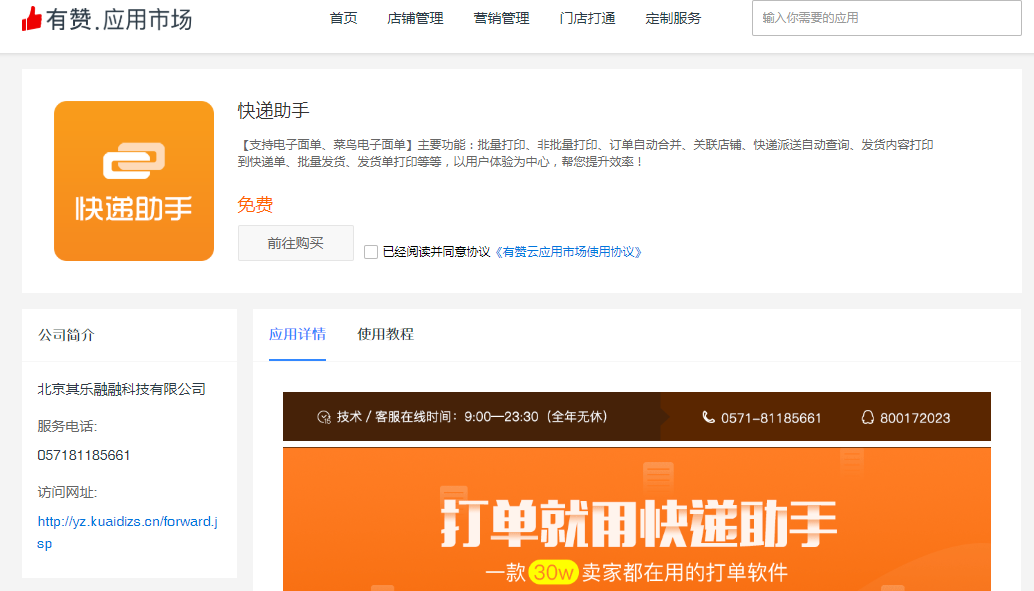The width and height of the screenshot is (1034, 591).
Task: Click the phone icon in the banner
Action: [708, 417]
